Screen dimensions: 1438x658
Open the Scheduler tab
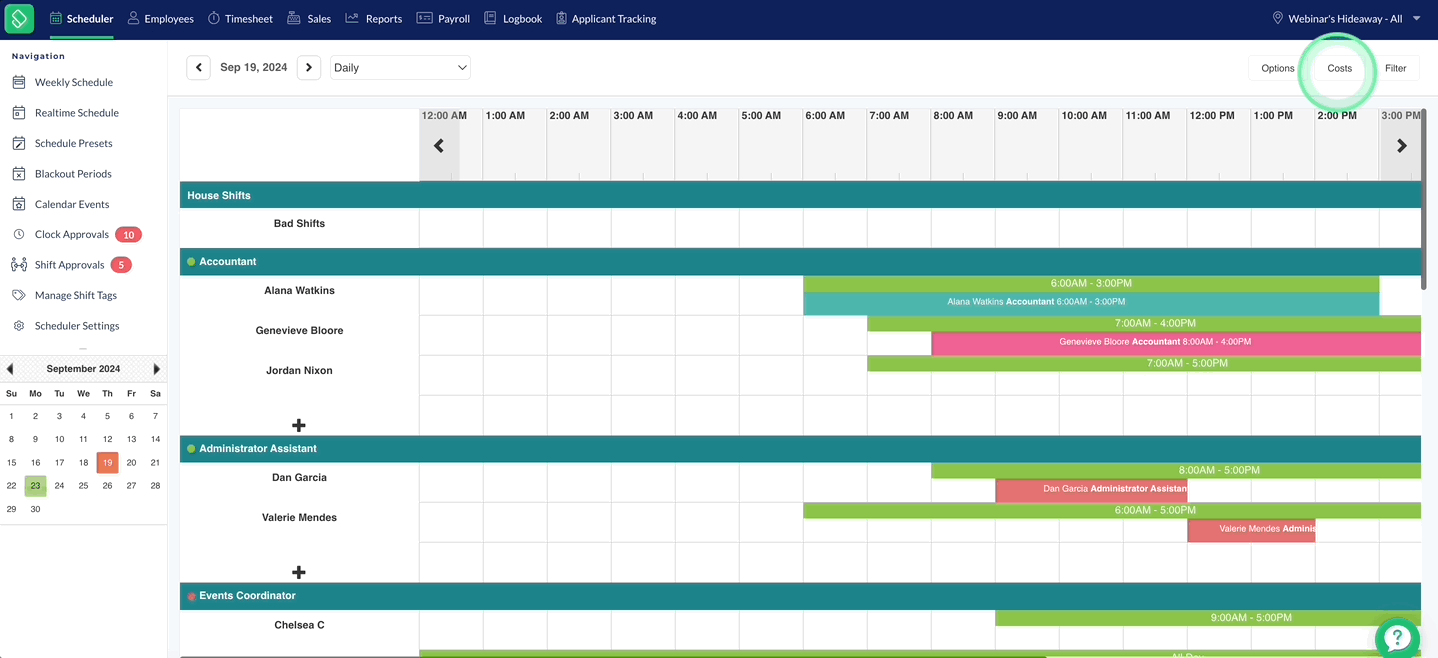point(81,19)
